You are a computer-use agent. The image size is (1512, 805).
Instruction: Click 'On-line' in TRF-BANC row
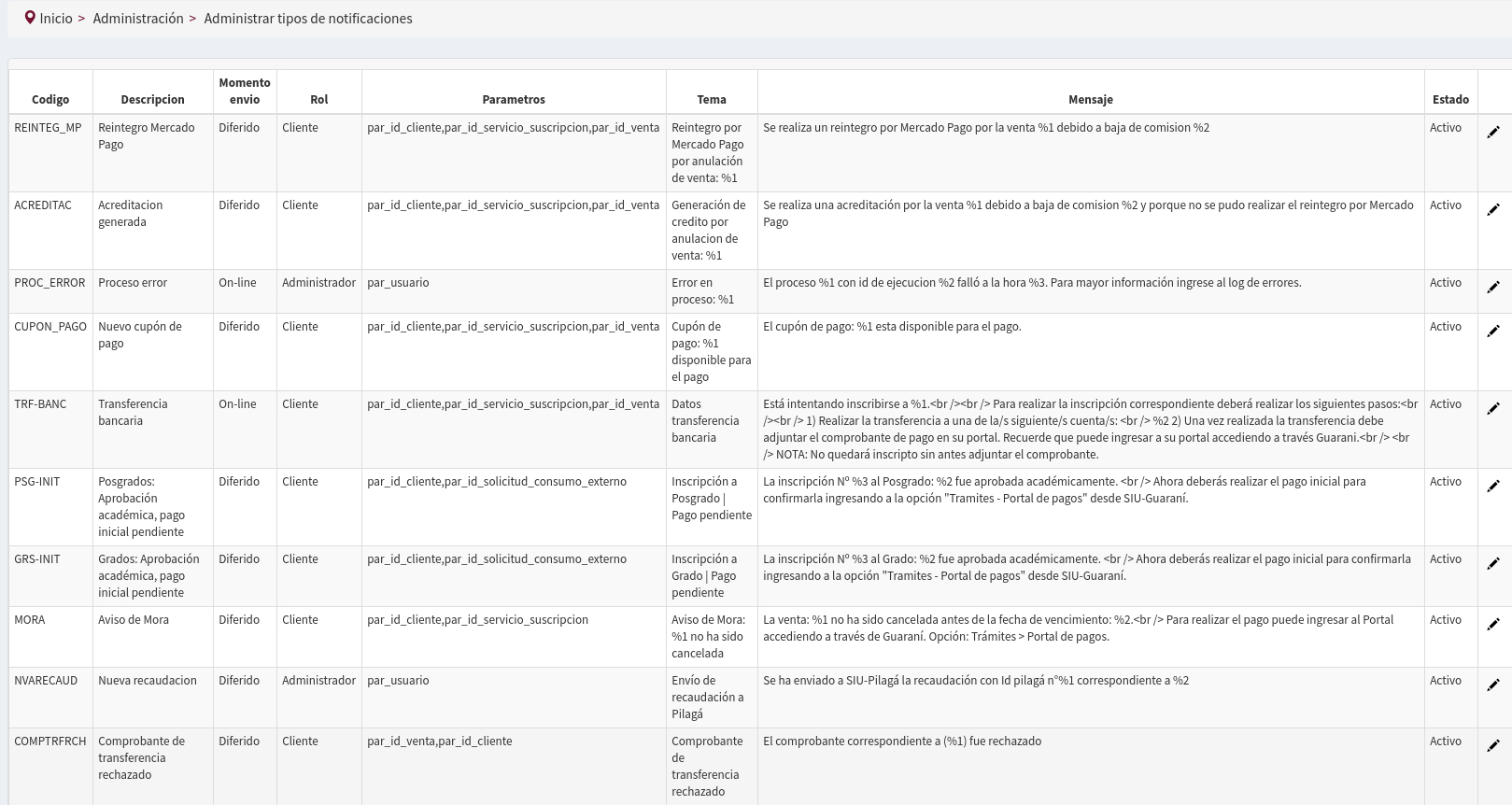click(237, 403)
